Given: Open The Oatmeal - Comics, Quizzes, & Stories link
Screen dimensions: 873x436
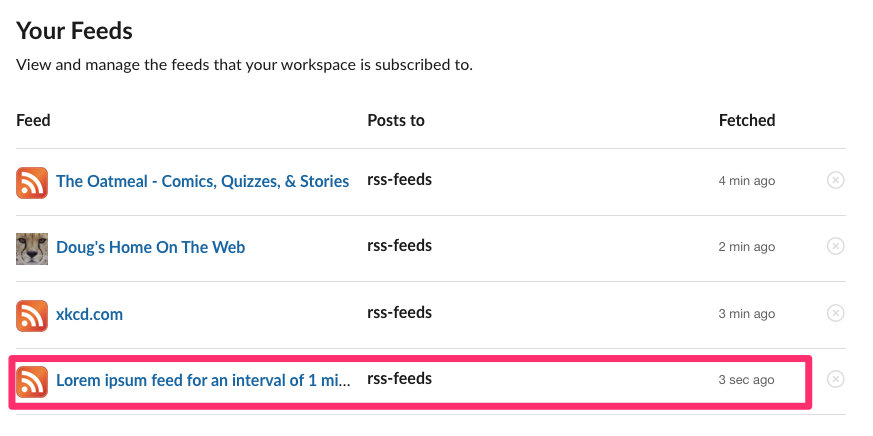Looking at the screenshot, I should 203,182.
